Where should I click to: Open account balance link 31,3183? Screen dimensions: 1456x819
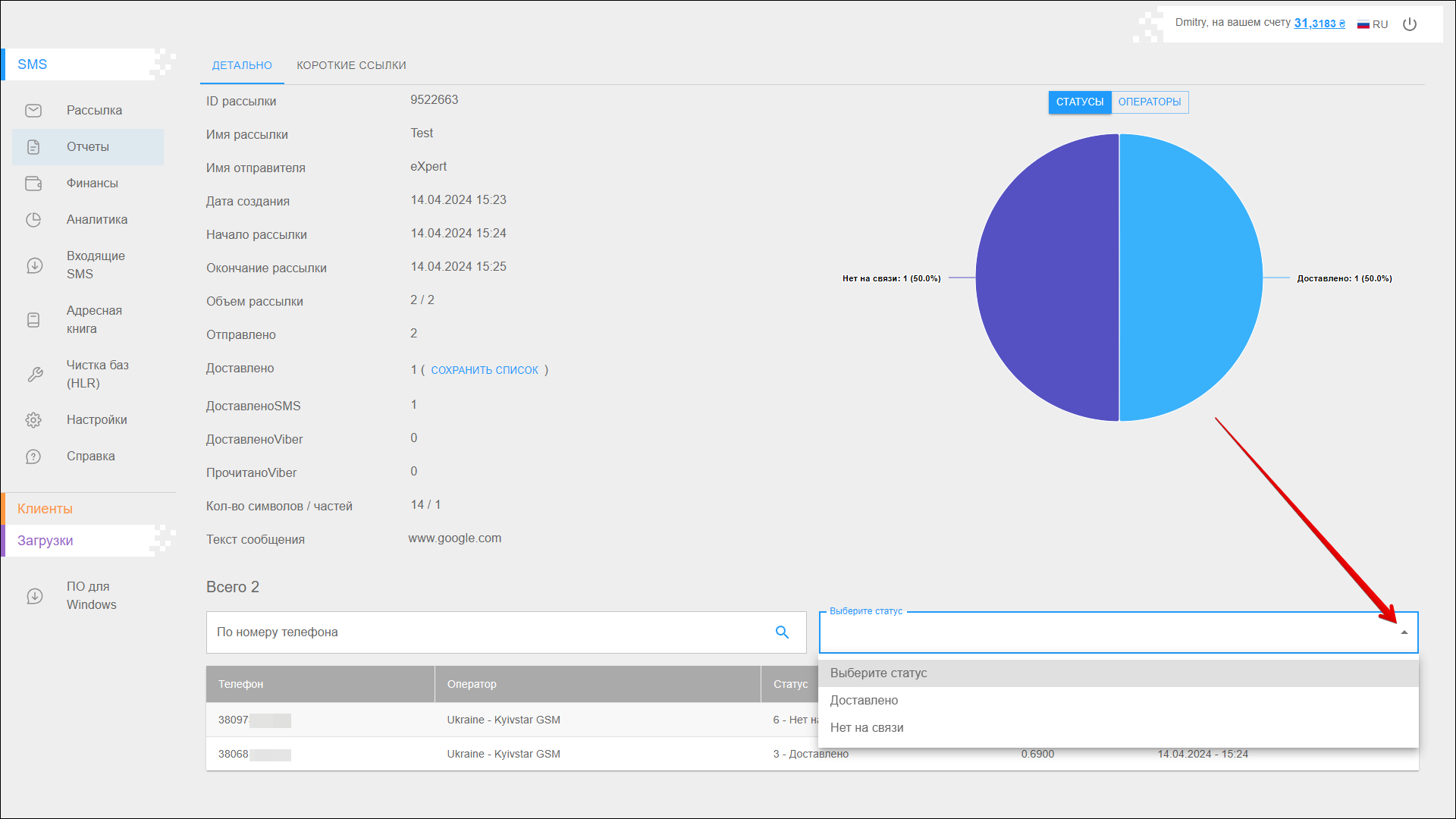1319,24
